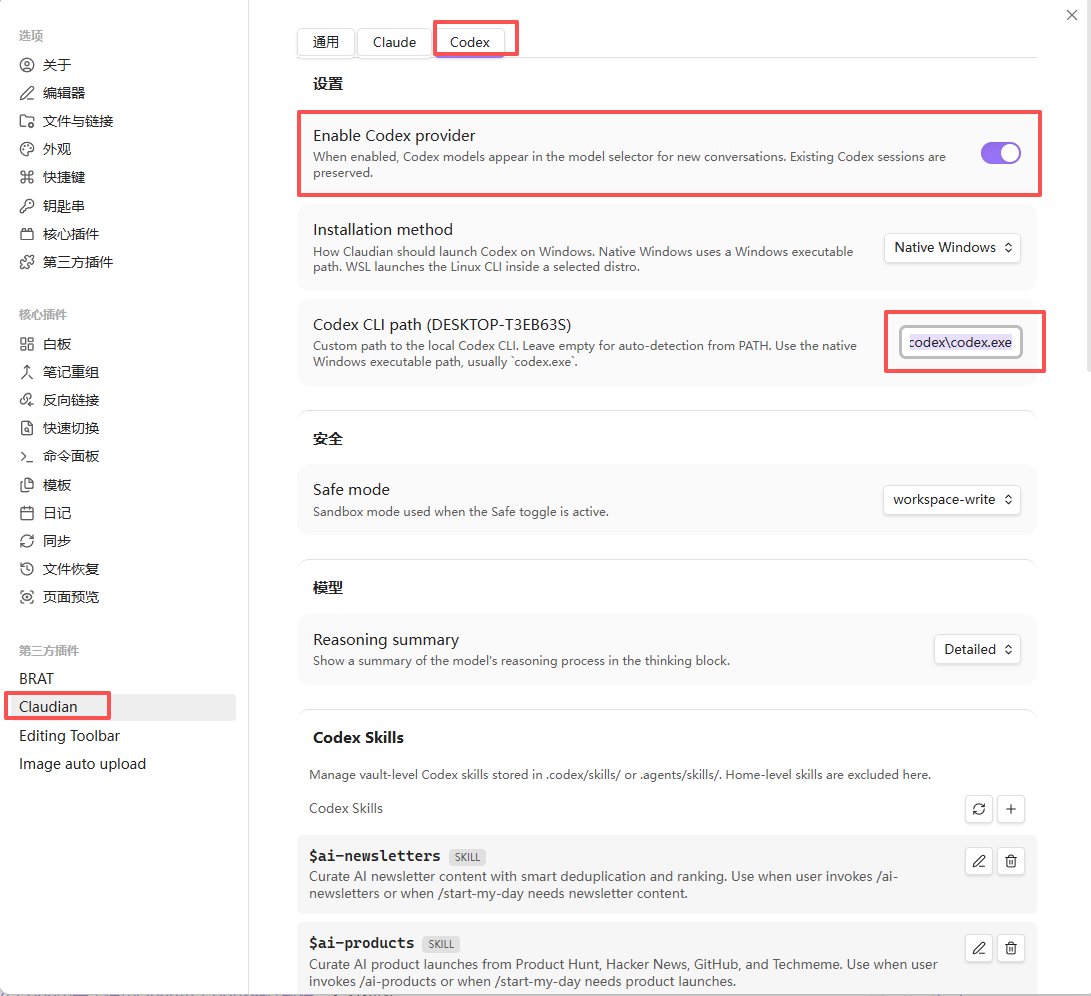Click the 钥匙串 key icon
The width and height of the screenshot is (1091, 996).
[26, 206]
